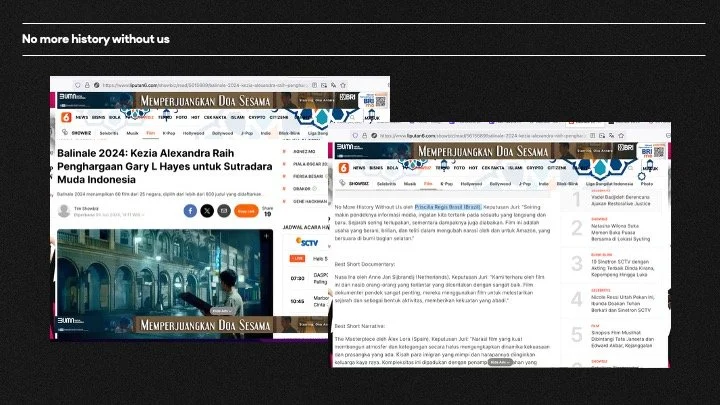The height and width of the screenshot is (405, 720).
Task: Click the LIVE badge in schedule panel
Action: [297, 259]
